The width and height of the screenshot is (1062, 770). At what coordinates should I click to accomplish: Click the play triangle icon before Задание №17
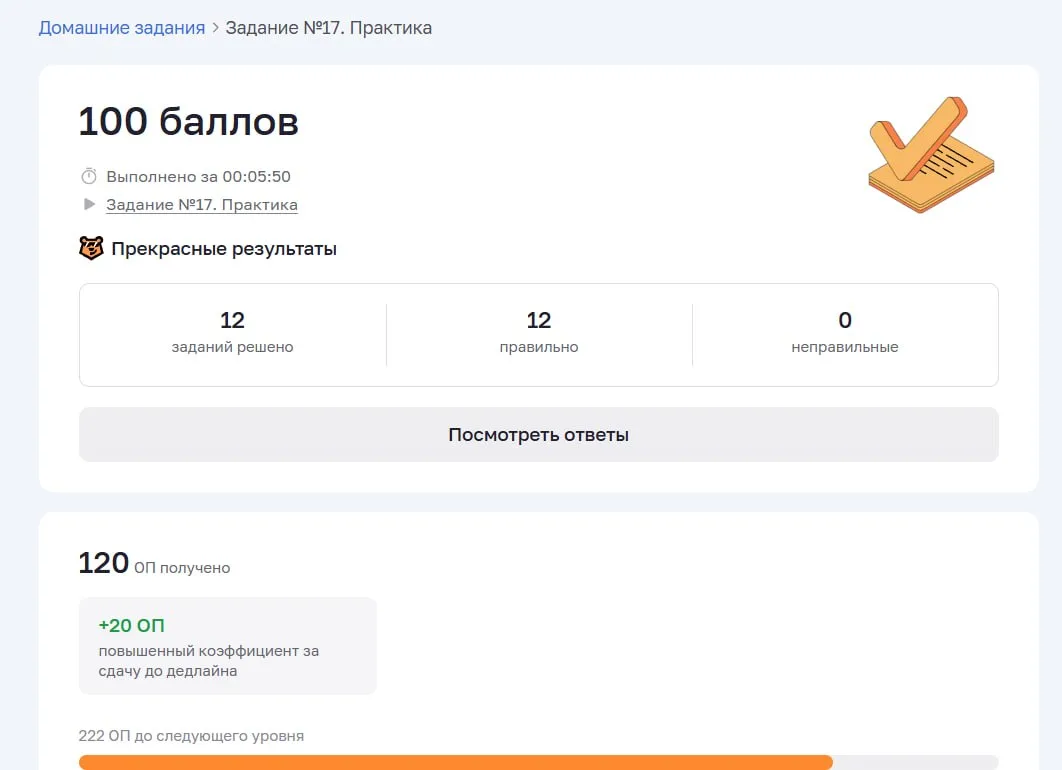pyautogui.click(x=89, y=204)
